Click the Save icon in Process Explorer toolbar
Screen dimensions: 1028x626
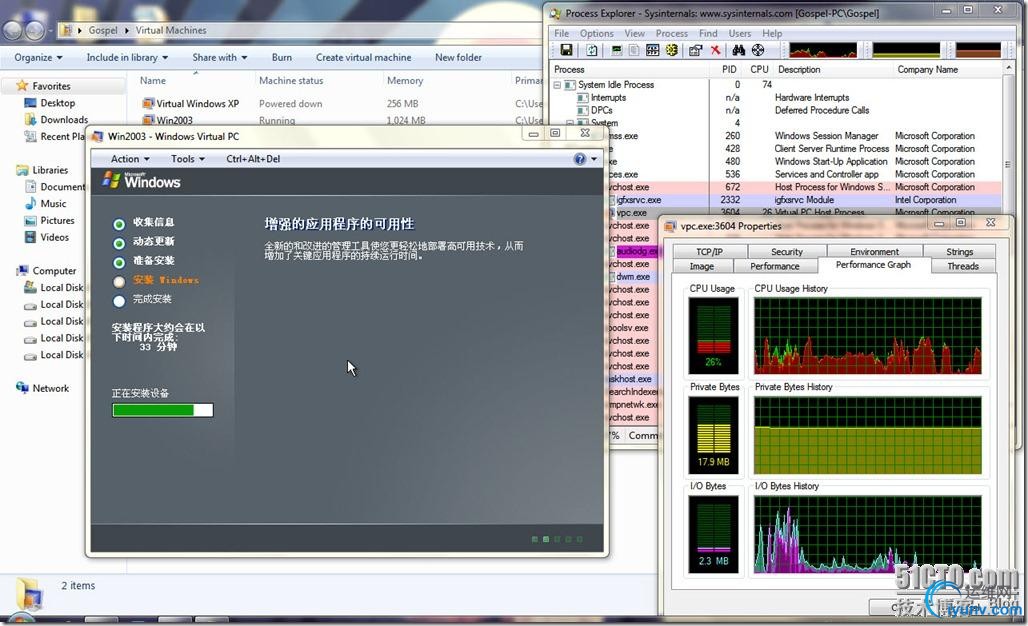click(x=566, y=50)
